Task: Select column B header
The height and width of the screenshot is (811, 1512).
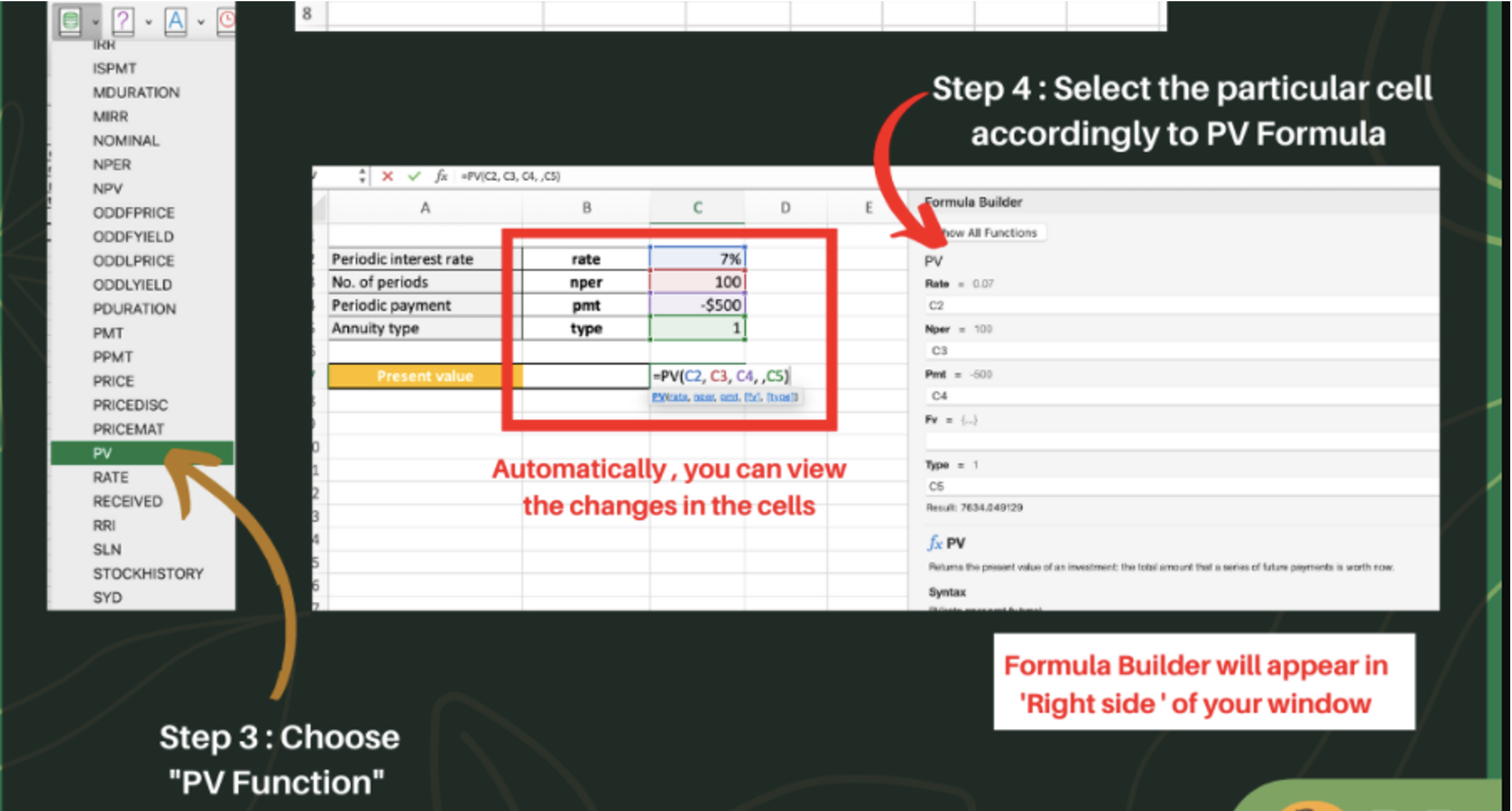Action: click(x=586, y=208)
